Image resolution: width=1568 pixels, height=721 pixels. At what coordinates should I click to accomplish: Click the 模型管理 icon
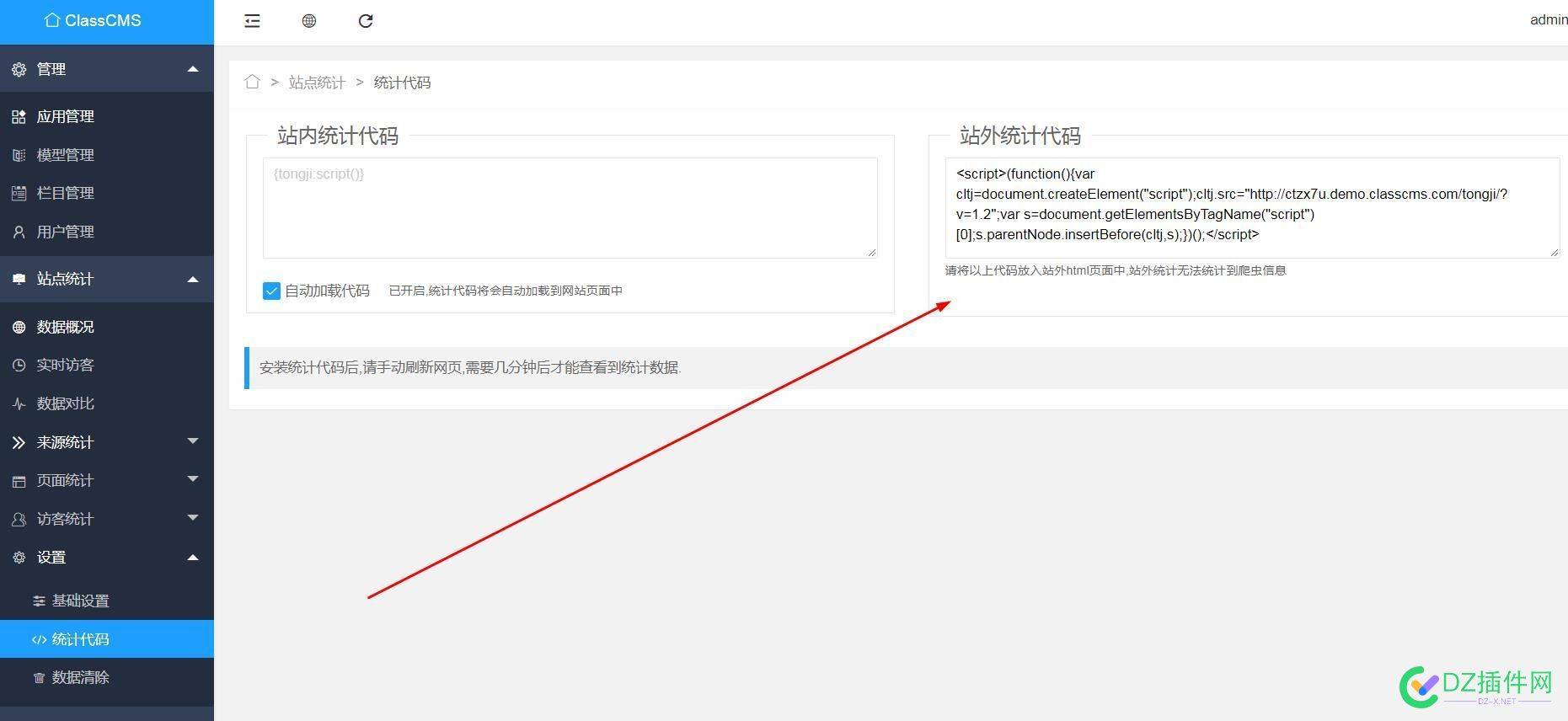[19, 155]
